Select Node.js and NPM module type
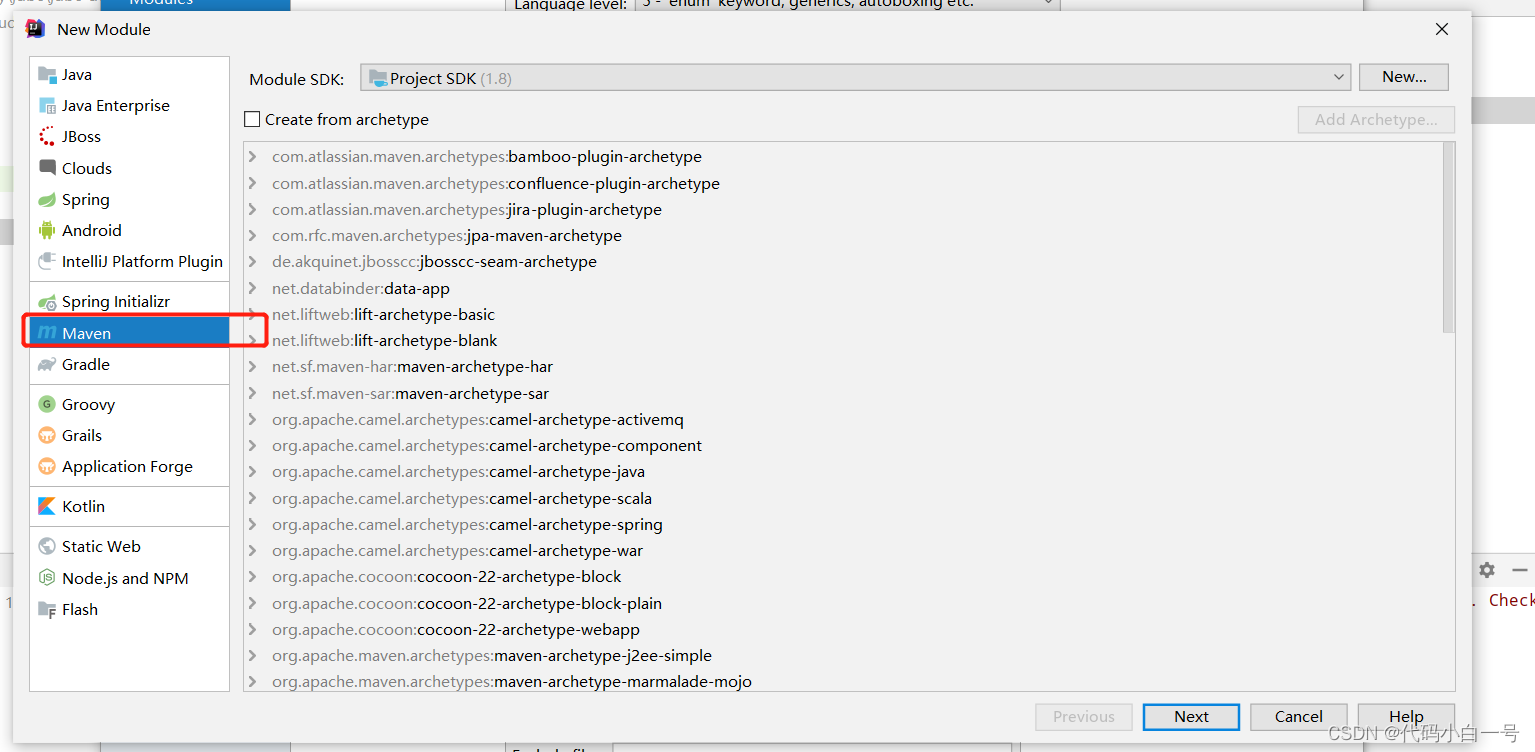The width and height of the screenshot is (1535, 752). (123, 577)
